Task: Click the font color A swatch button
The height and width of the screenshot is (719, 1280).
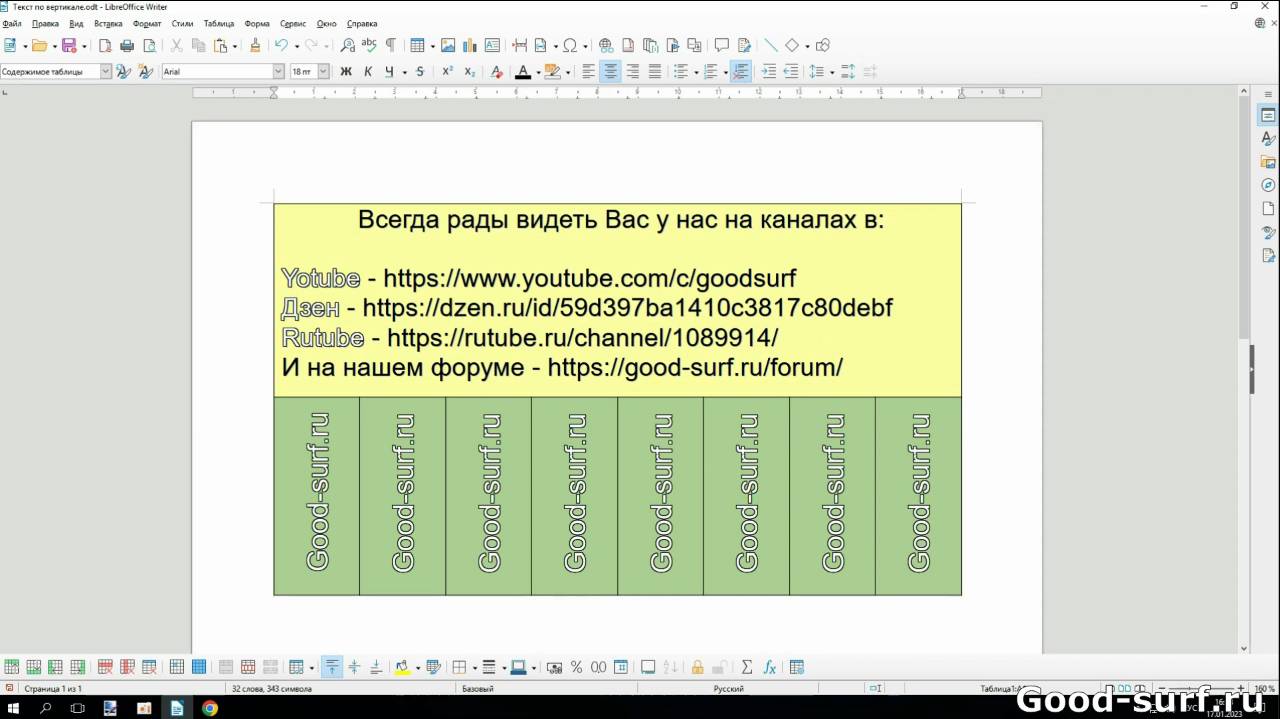Action: tap(522, 71)
